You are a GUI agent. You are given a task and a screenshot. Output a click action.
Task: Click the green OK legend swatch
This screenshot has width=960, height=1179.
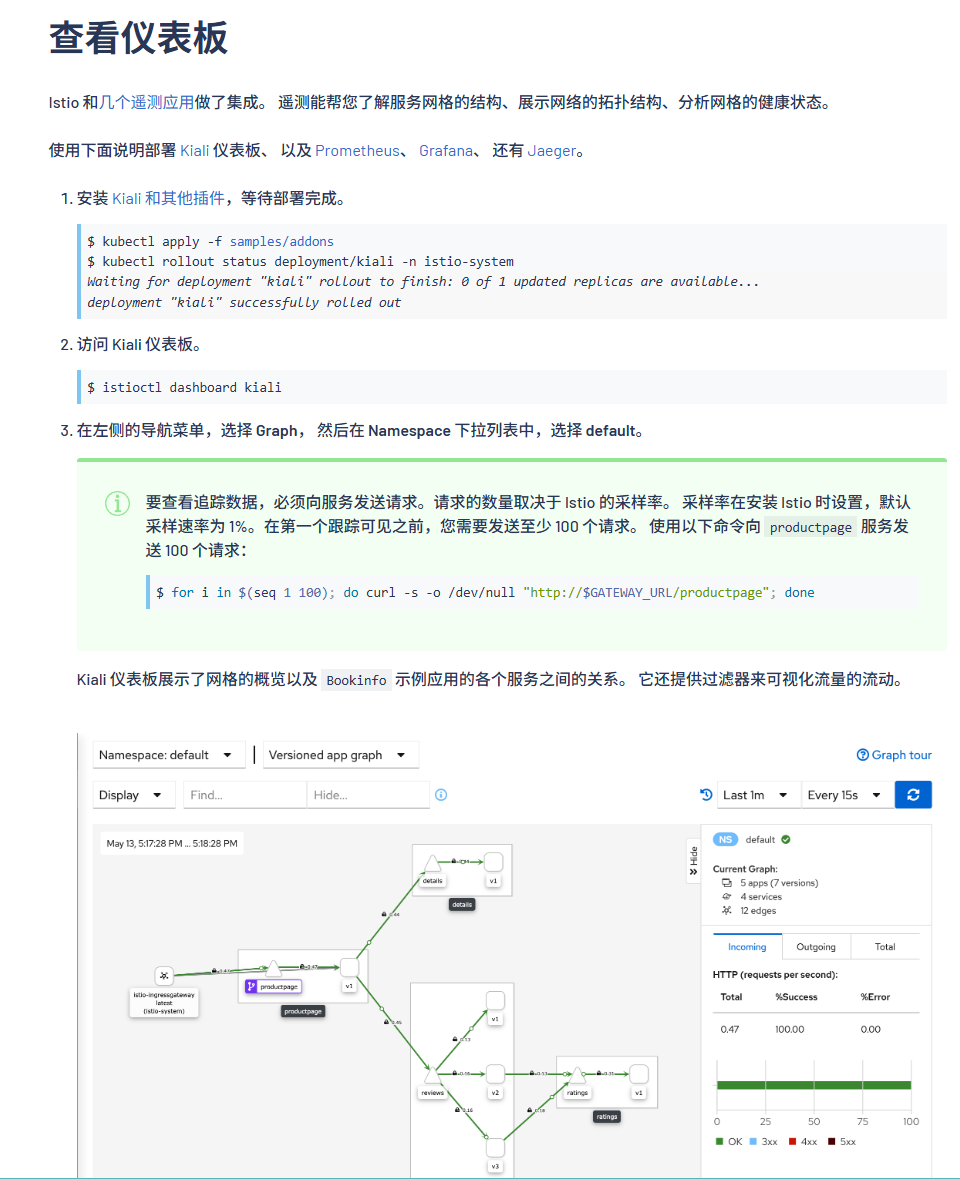coord(720,1141)
